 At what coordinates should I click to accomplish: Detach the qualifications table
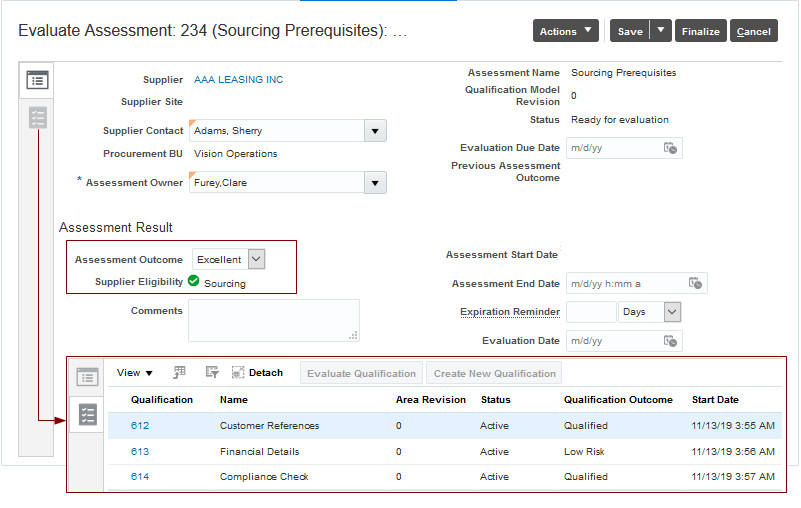257,373
